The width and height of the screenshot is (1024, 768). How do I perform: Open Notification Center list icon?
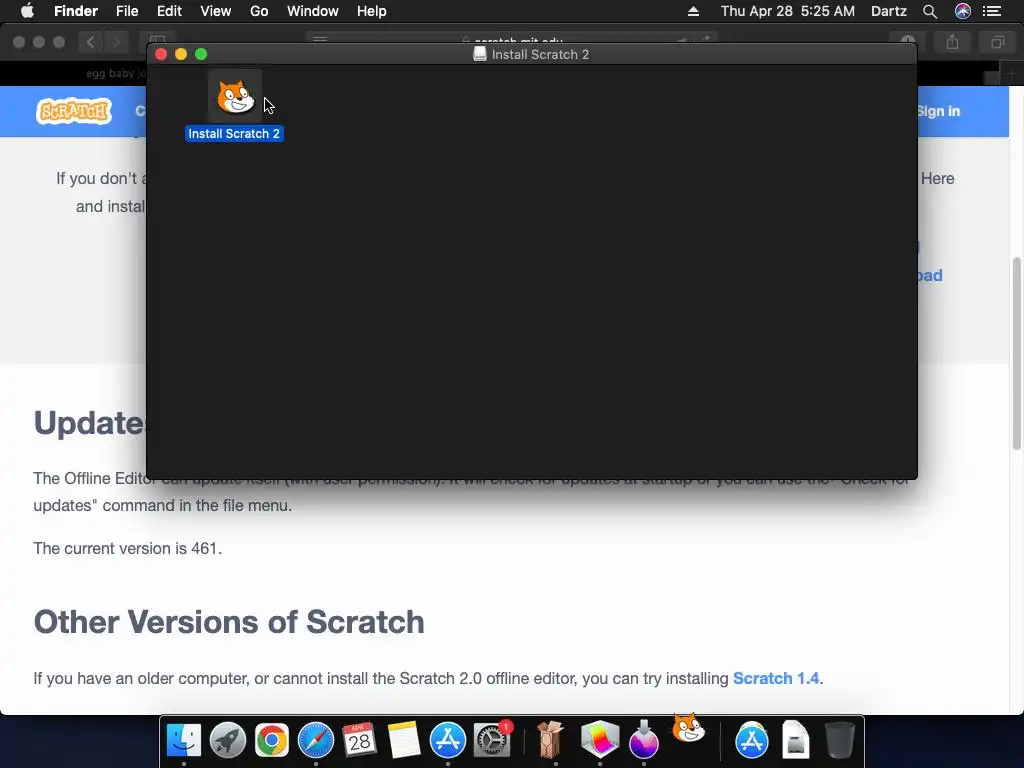click(992, 11)
